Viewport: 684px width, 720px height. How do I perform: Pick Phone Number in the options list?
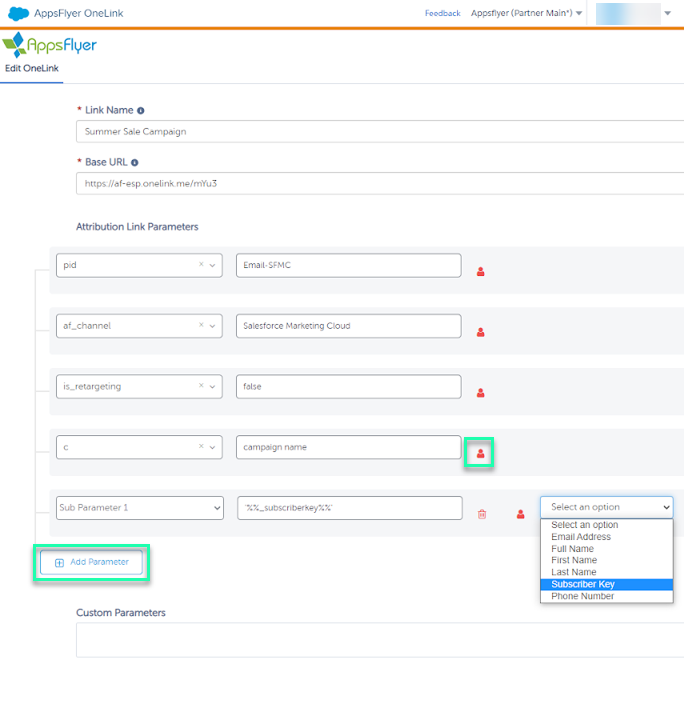click(x=583, y=596)
